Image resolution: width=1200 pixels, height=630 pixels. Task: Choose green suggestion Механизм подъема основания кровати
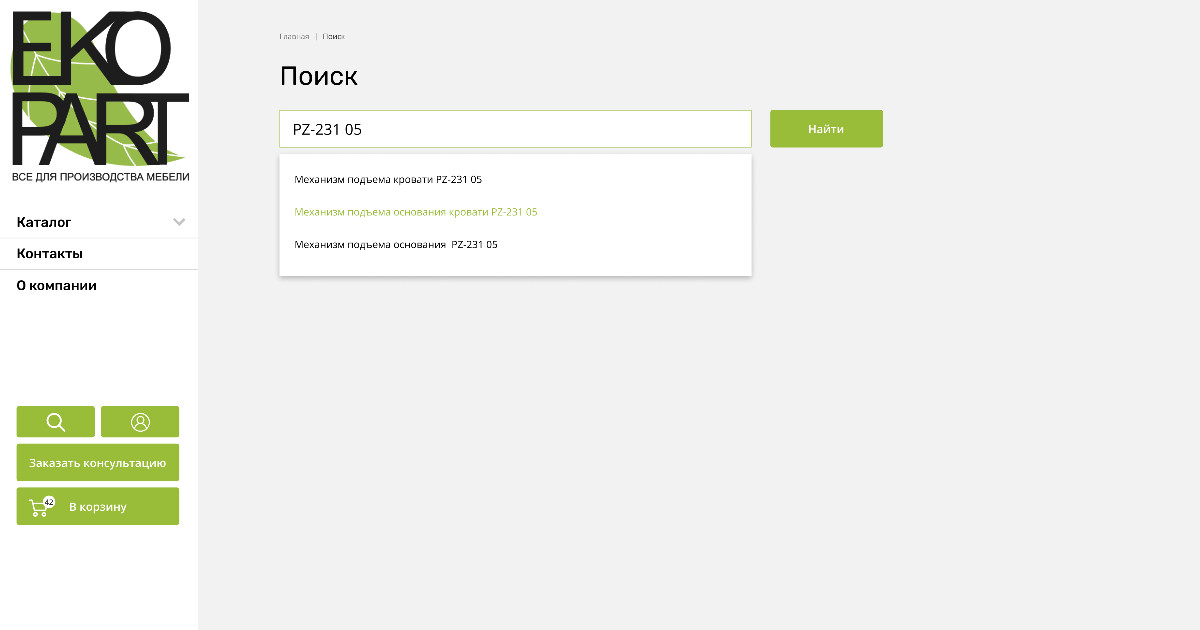[416, 212]
